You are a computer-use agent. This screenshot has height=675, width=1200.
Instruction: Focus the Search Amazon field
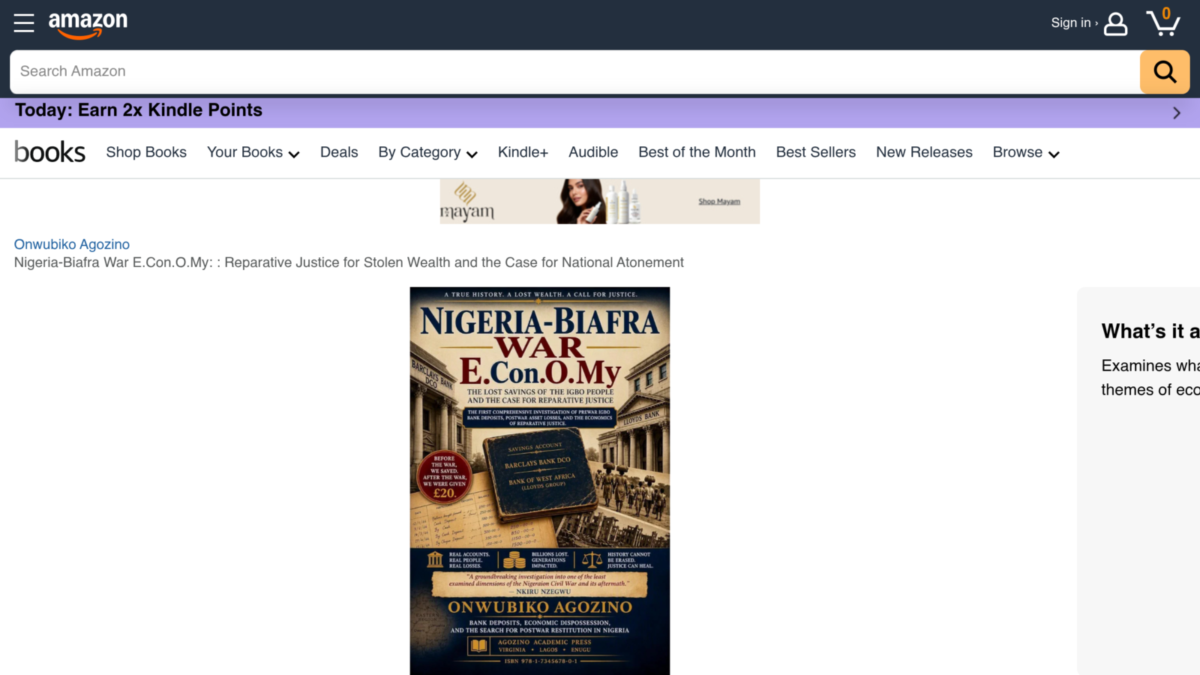coord(575,72)
